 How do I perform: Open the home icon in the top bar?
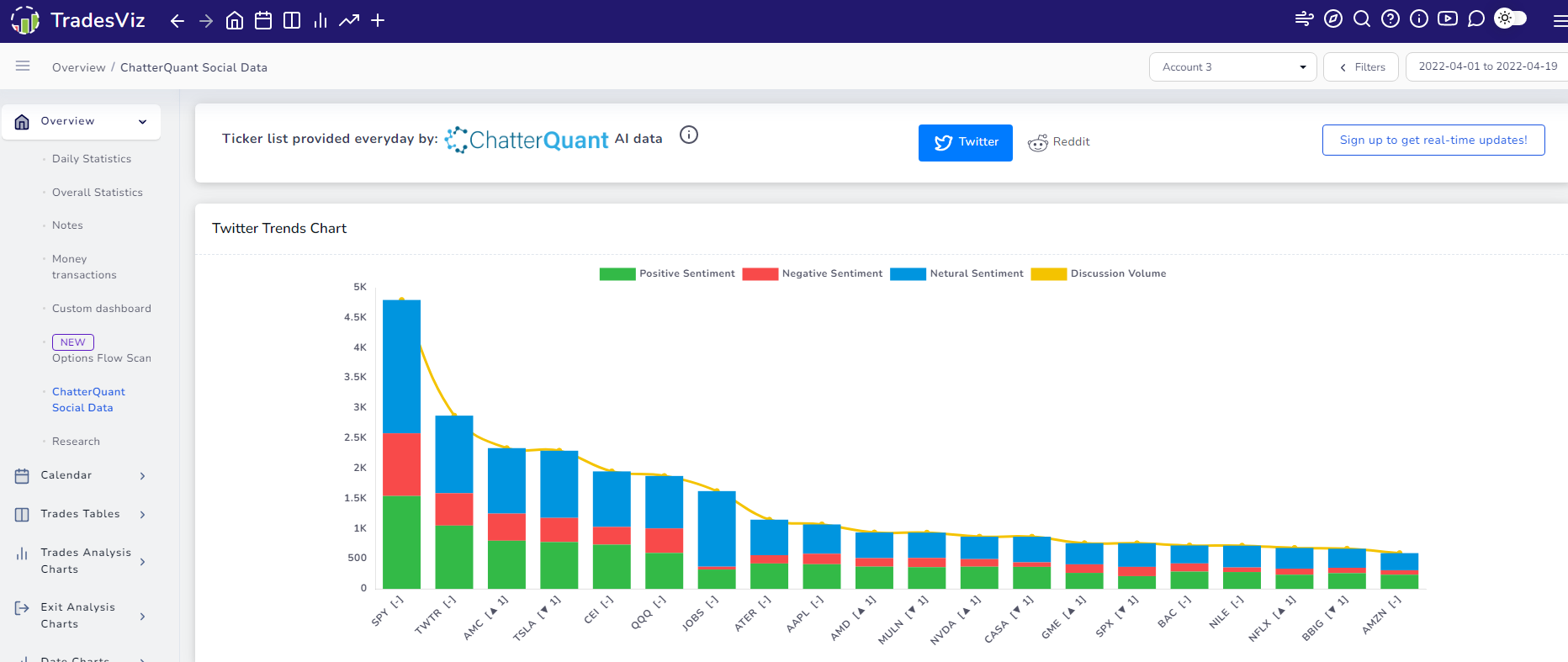coord(235,20)
